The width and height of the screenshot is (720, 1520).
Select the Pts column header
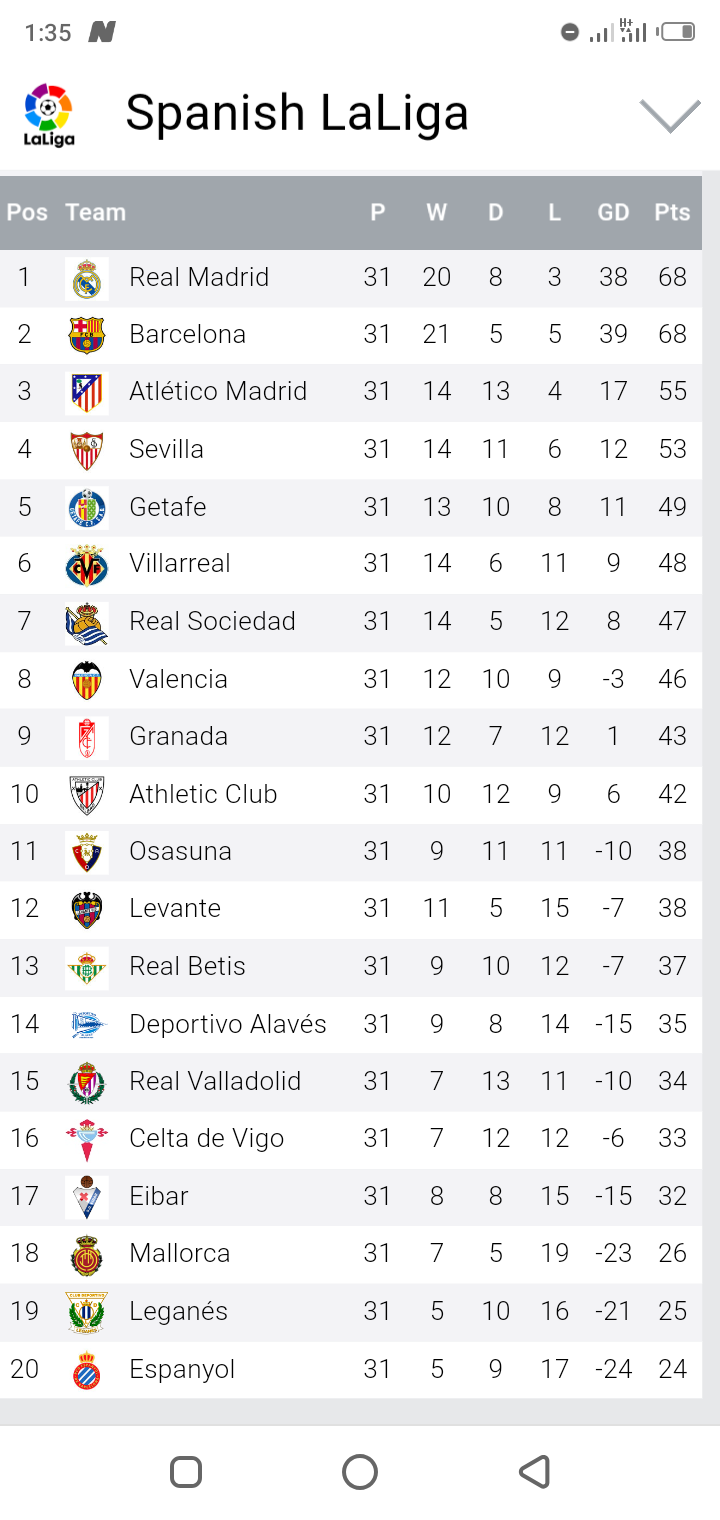coord(672,212)
